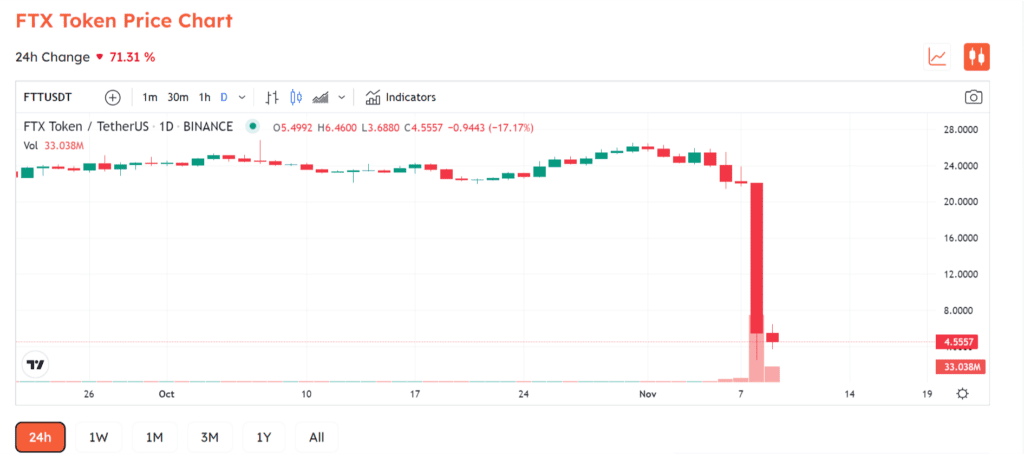Open the Indicators menu
Viewport: 1024px width, 454px height.
(401, 97)
